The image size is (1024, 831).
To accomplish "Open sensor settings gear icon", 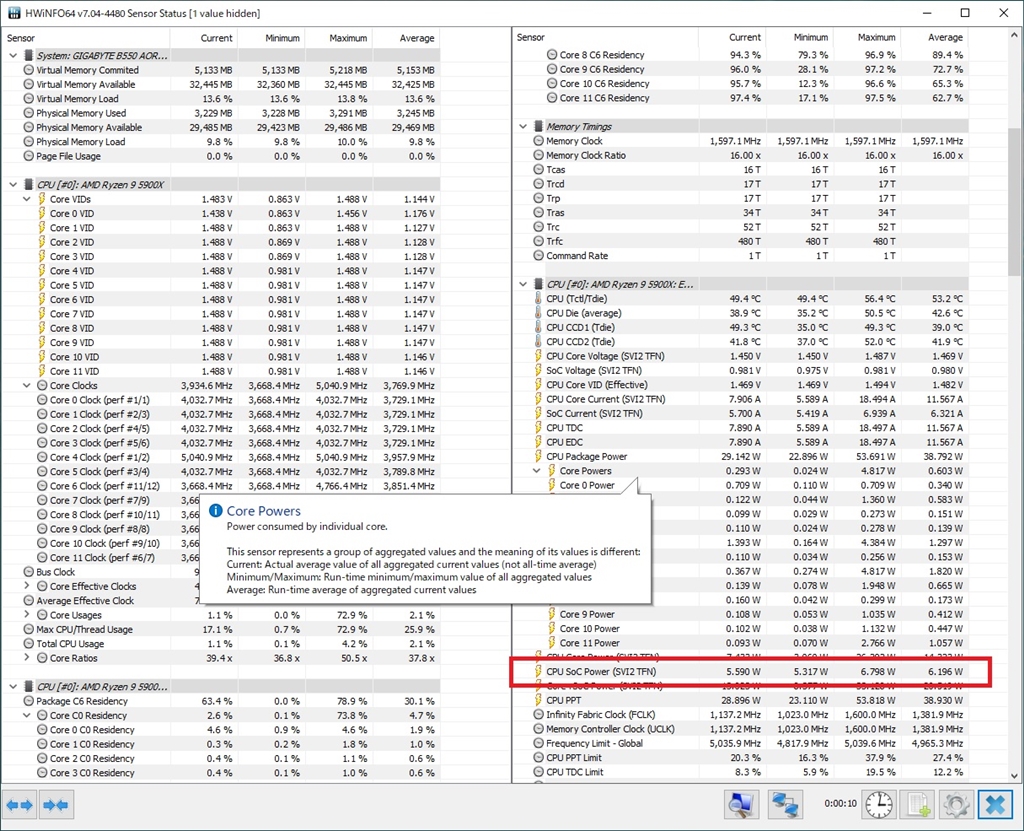I will point(955,804).
